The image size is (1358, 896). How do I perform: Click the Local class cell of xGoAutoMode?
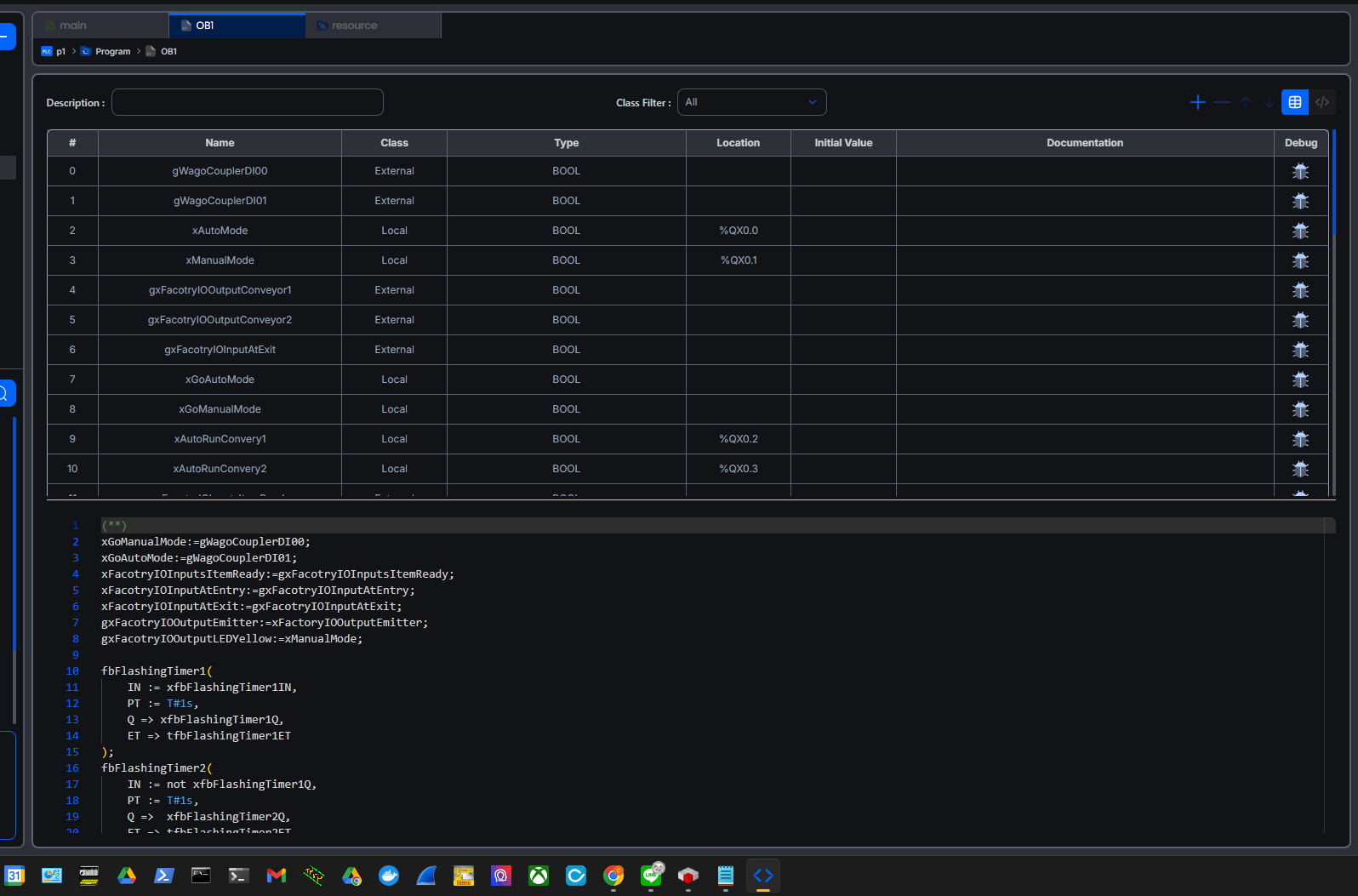click(394, 380)
